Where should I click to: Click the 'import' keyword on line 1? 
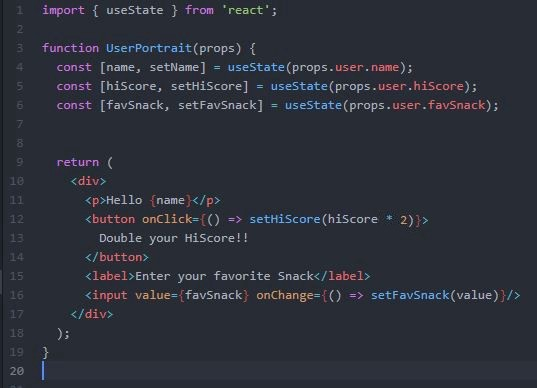[63, 11]
